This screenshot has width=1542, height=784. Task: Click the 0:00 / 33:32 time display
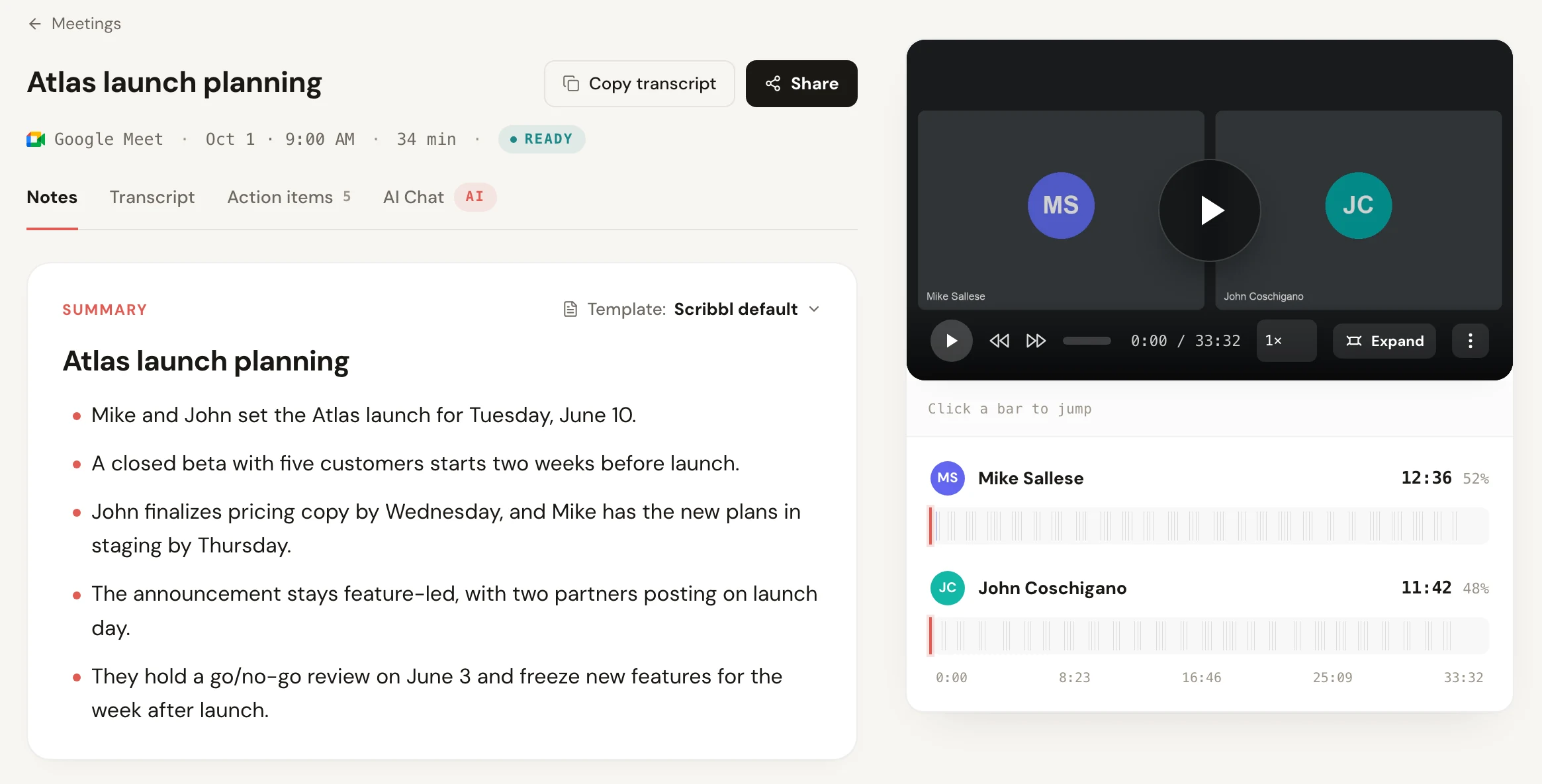[x=1185, y=341]
